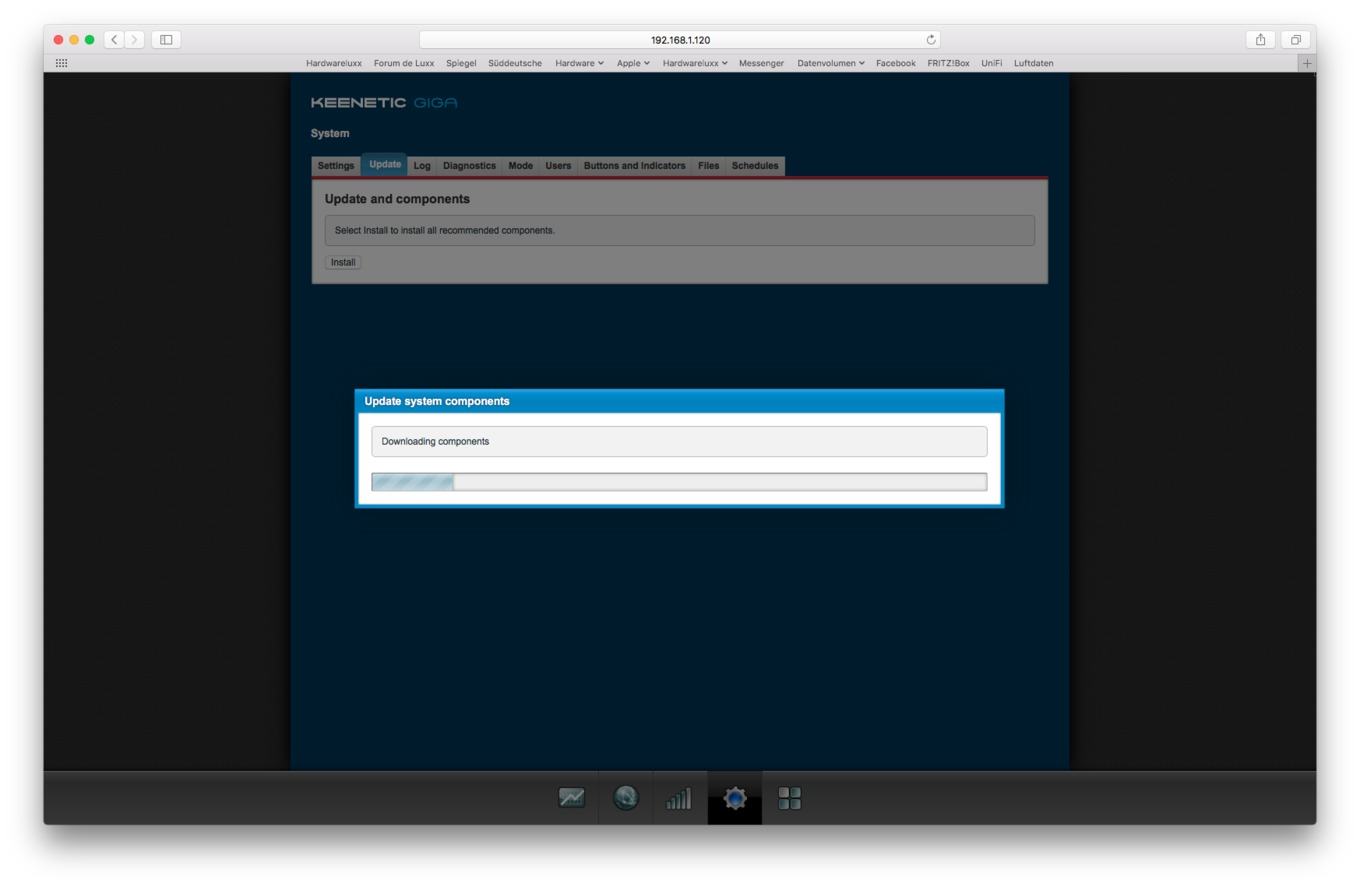
Task: Expand the Apple bookmarks folder
Action: tap(633, 63)
